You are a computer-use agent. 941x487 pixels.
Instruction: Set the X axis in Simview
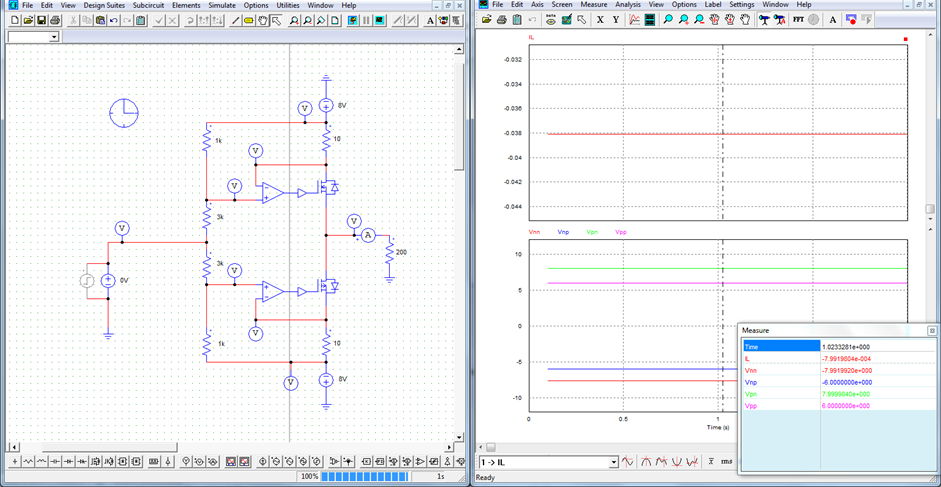pos(600,20)
